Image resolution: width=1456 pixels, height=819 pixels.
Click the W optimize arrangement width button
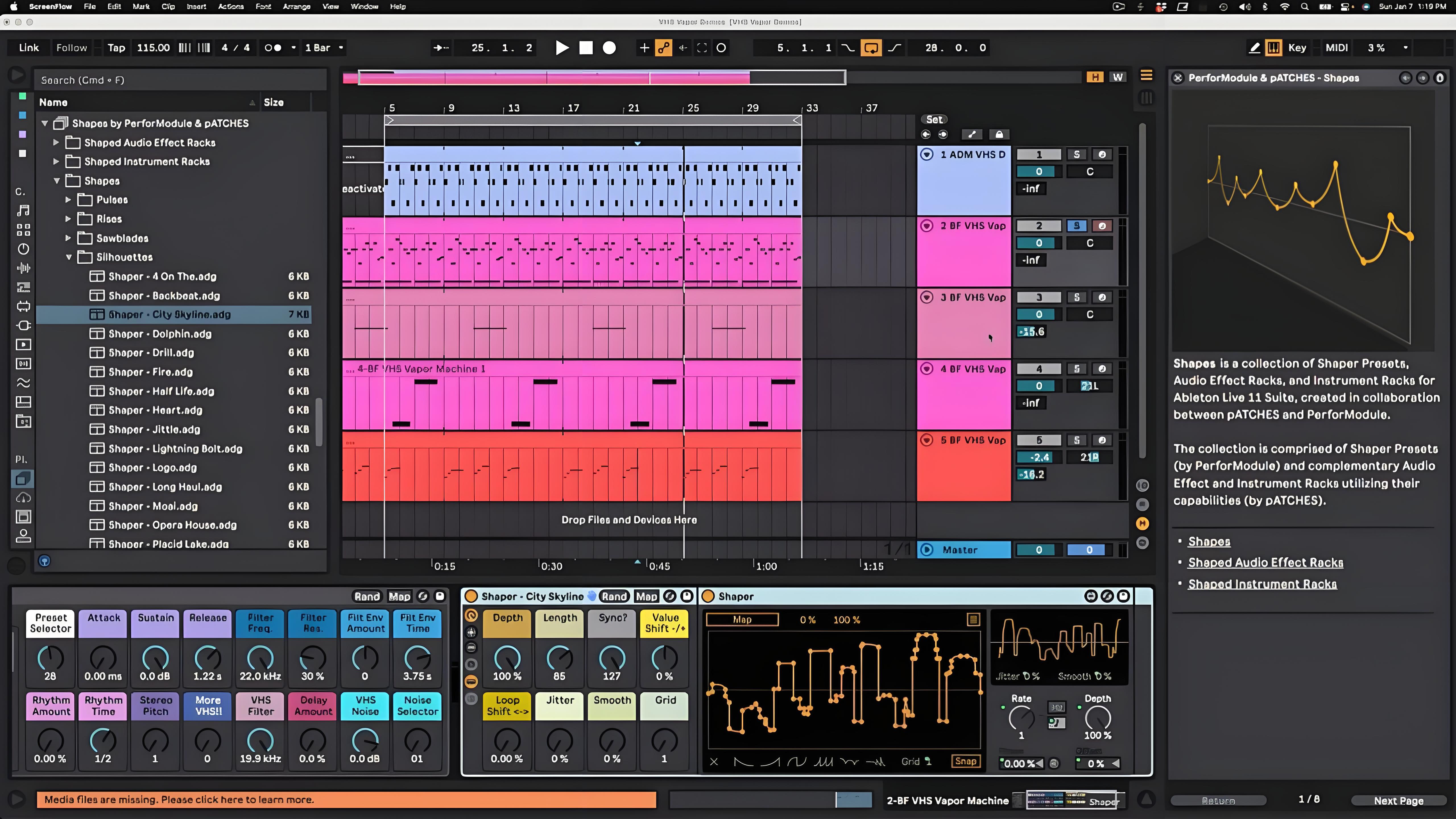tap(1118, 77)
